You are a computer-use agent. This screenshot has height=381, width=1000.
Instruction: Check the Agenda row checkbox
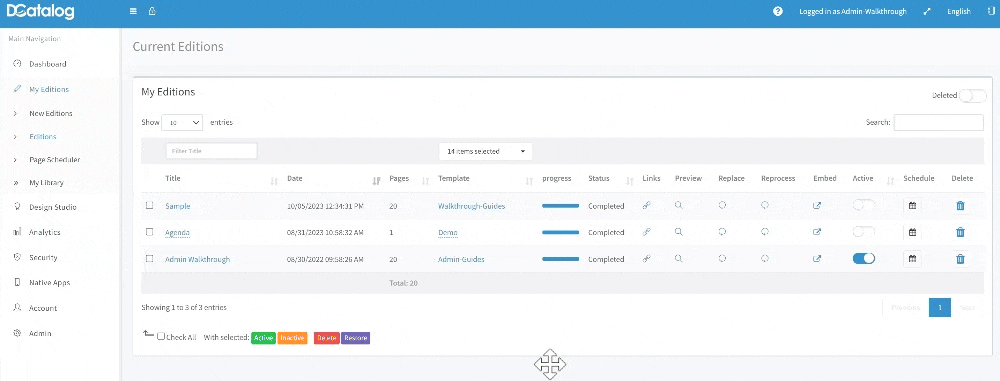[150, 232]
